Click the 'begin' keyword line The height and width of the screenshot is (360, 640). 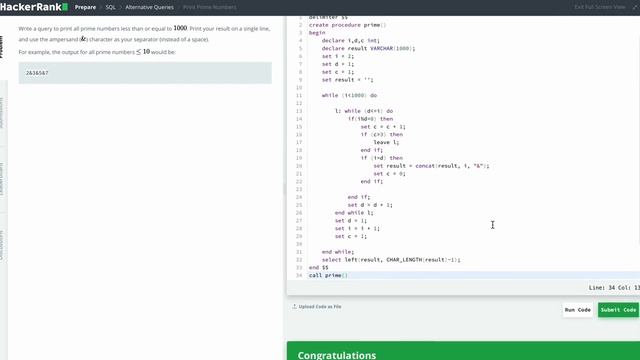[x=317, y=33]
